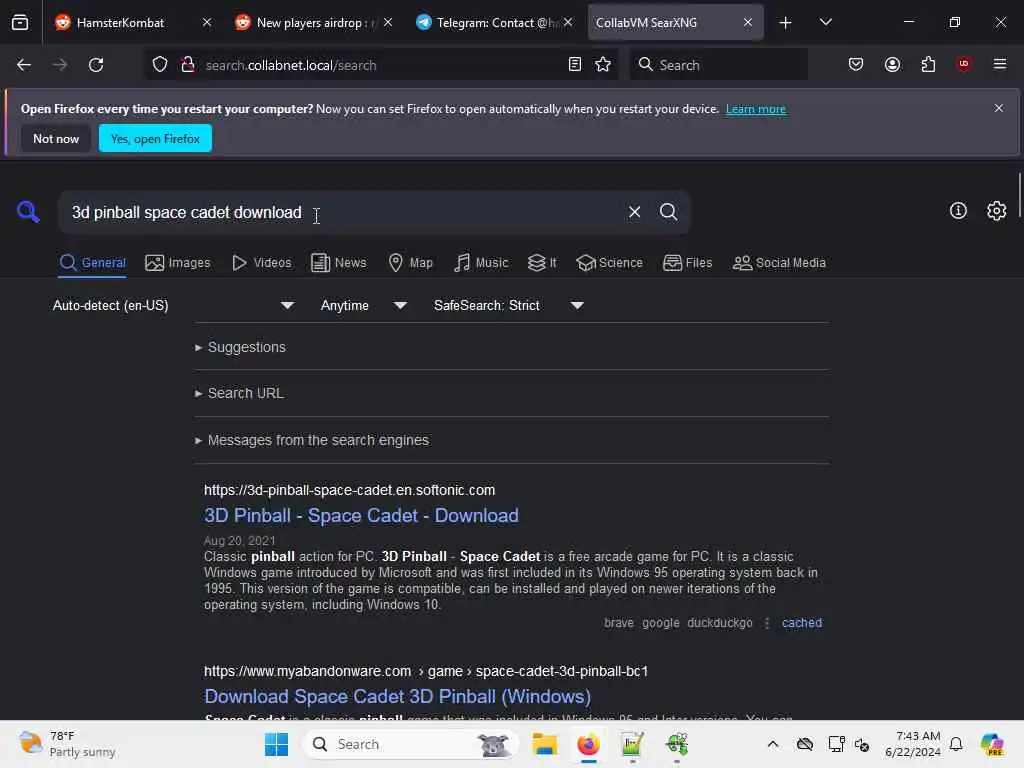The height and width of the screenshot is (768, 1024).
Task: Click the SearXNG magnifier logo
Action: 28,212
